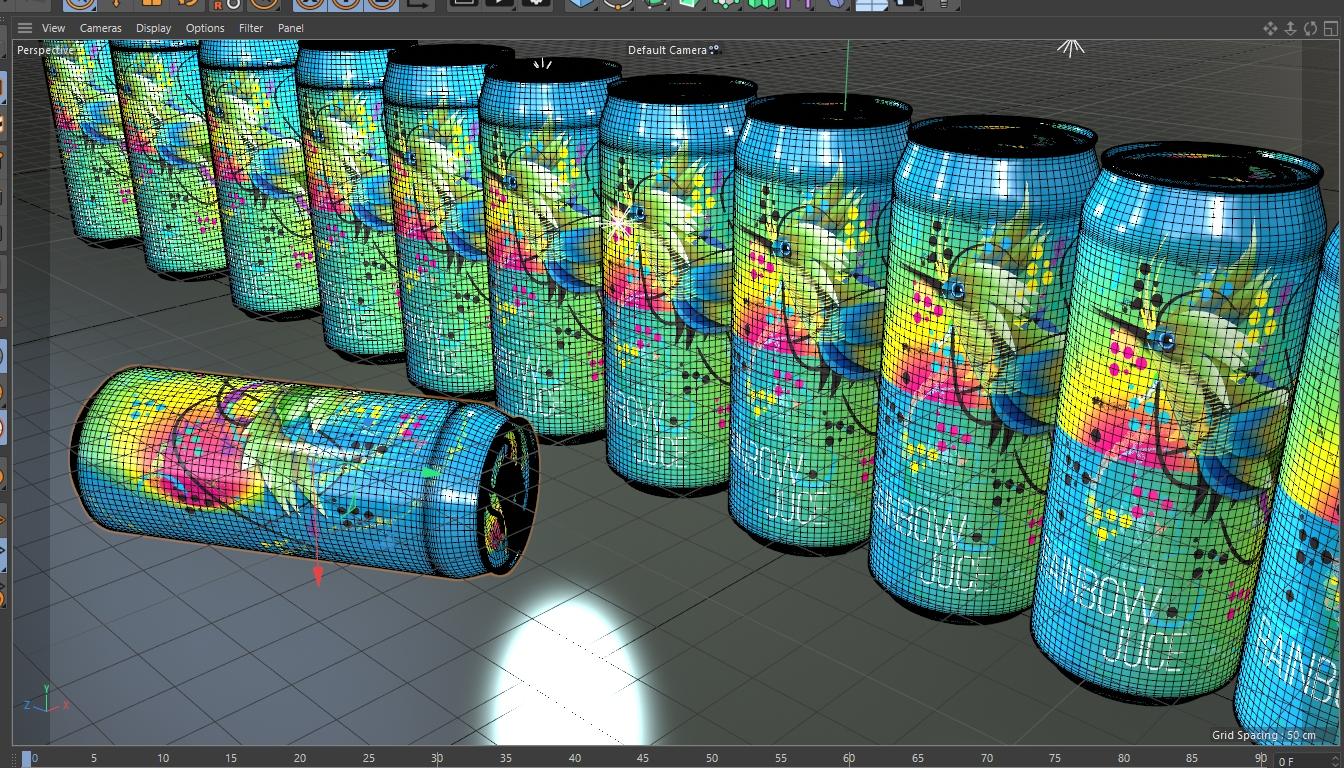Viewport: 1344px width, 768px height.
Task: Open the viewport hamburger menu icon
Action: coord(25,28)
